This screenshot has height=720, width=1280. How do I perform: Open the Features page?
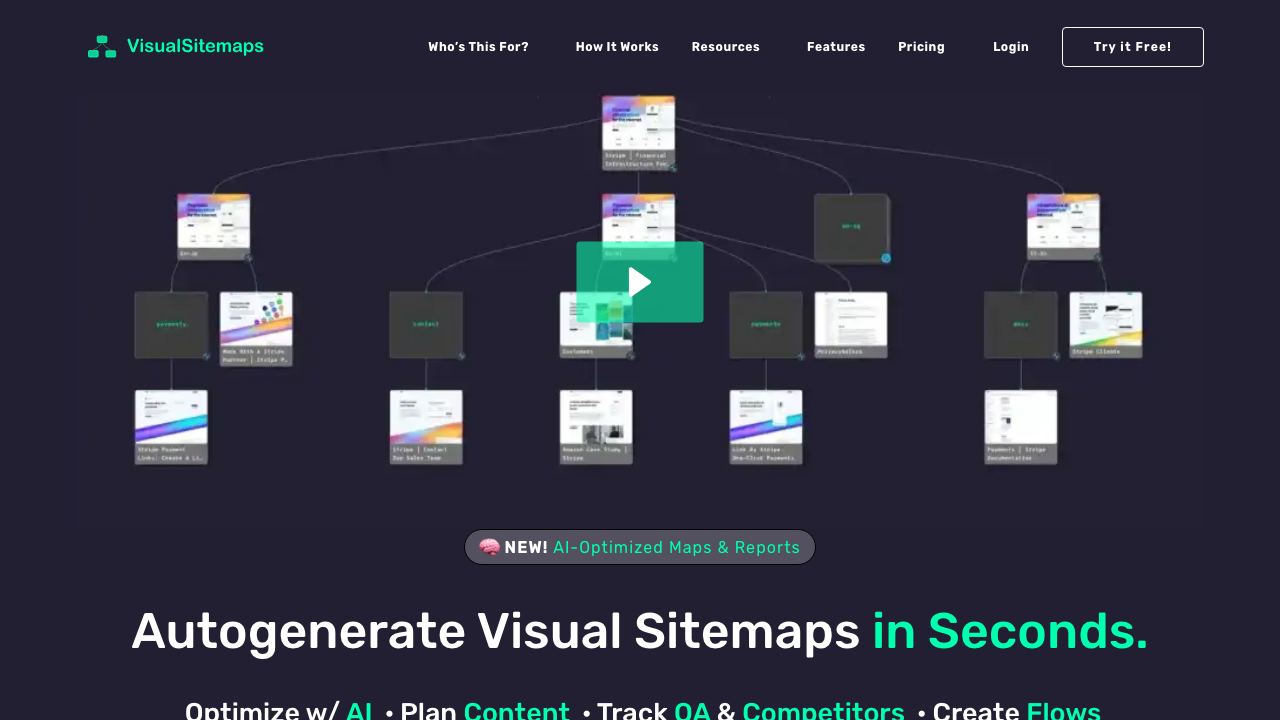pos(836,47)
